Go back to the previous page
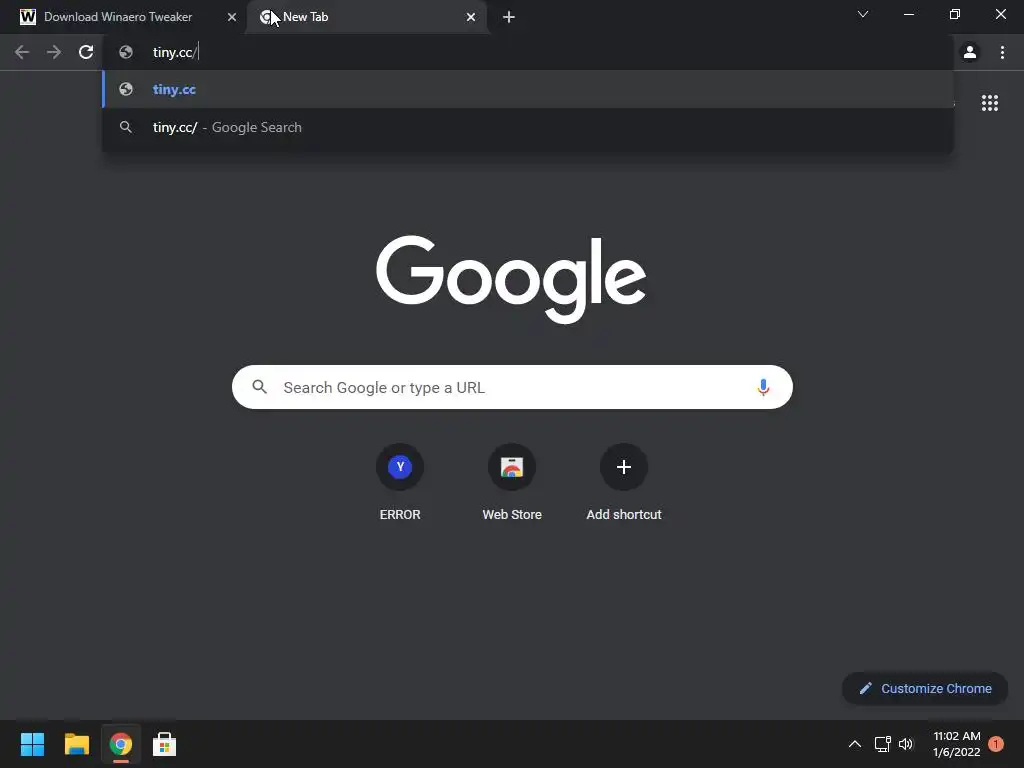The image size is (1024, 768). tap(22, 52)
